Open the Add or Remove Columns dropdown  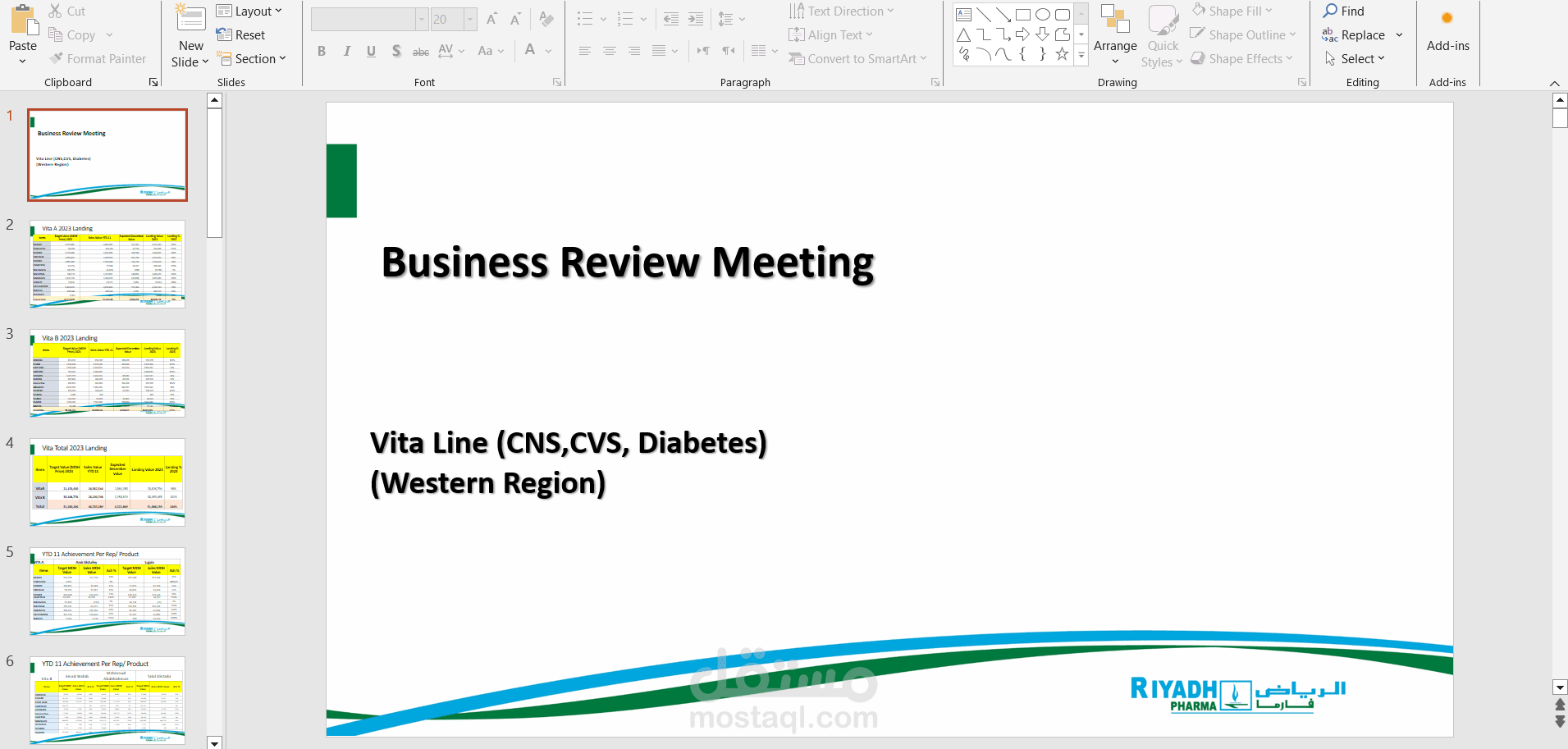[764, 51]
